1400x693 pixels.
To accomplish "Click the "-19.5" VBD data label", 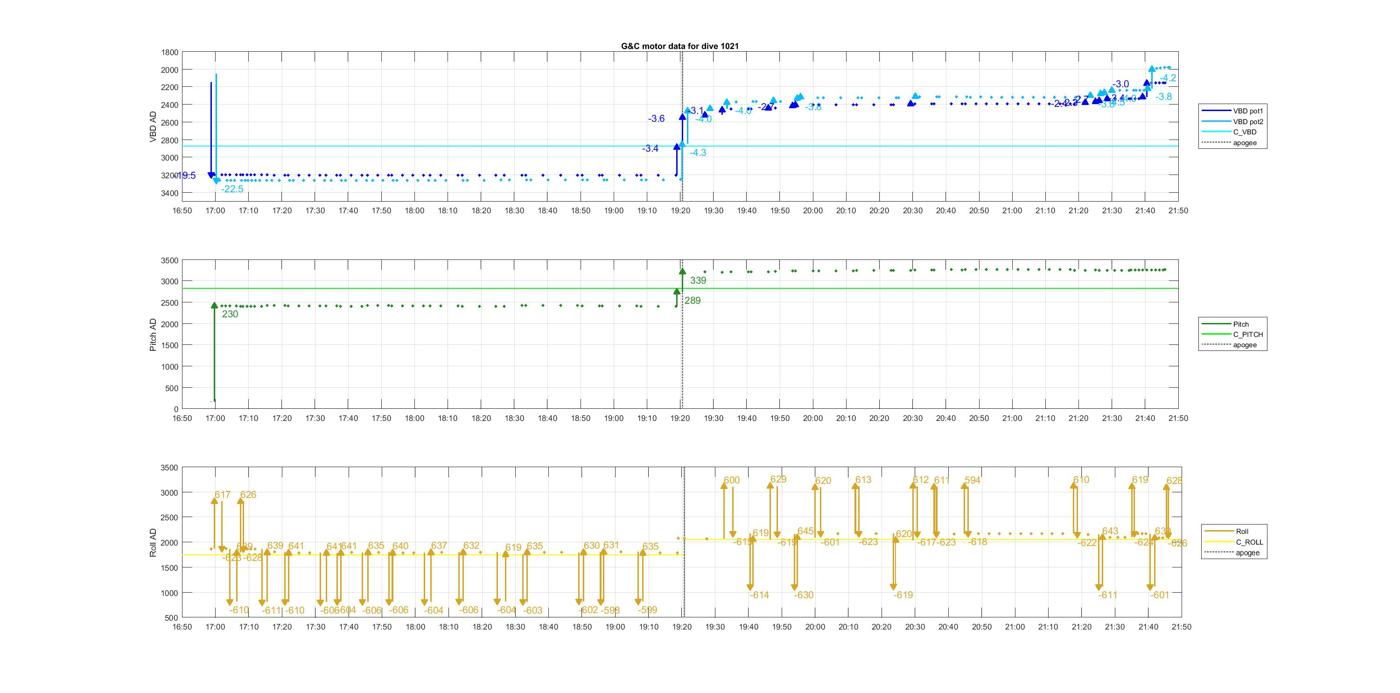I will point(185,175).
